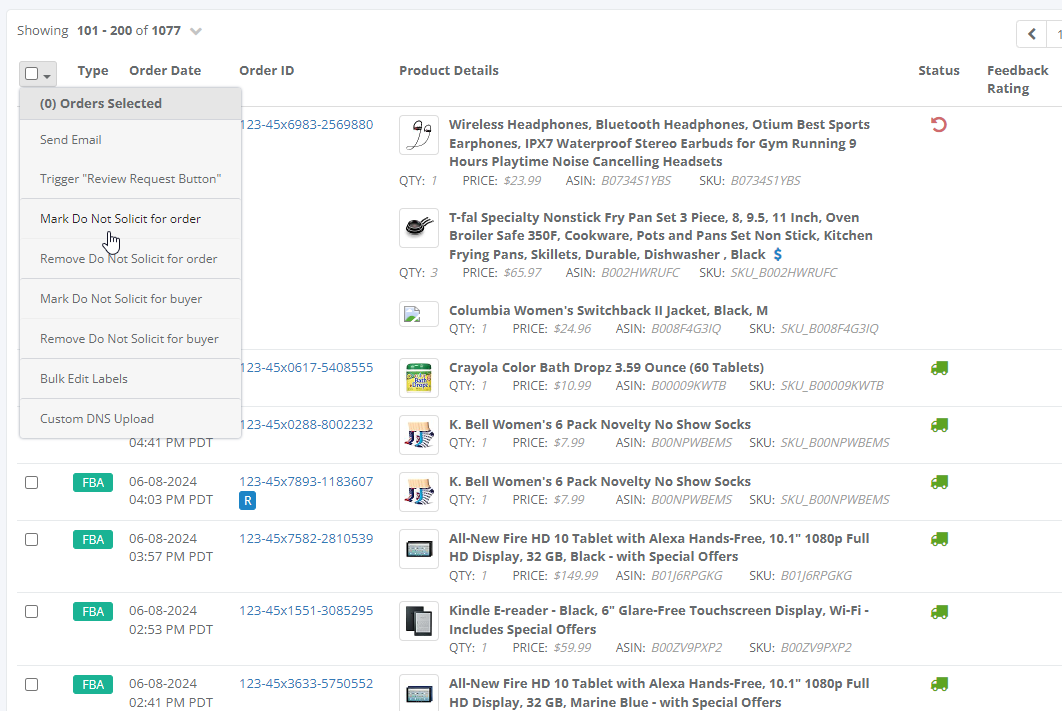Click the FBA badge on the 04:03 PM order
Image resolution: width=1062 pixels, height=711 pixels.
92,482
